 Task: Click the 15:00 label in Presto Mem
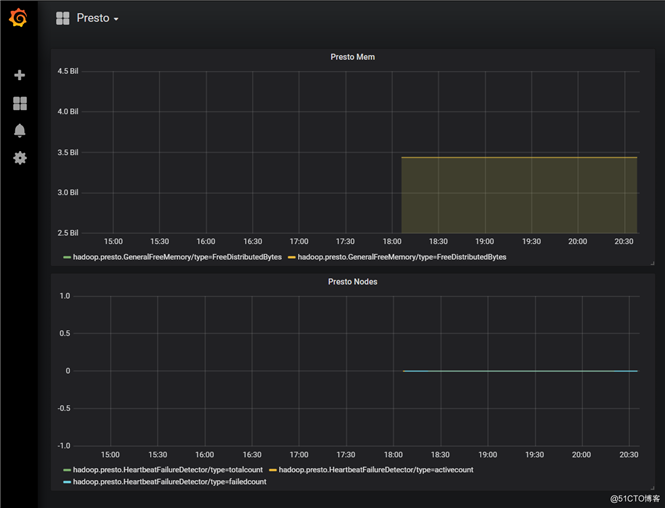[113, 241]
